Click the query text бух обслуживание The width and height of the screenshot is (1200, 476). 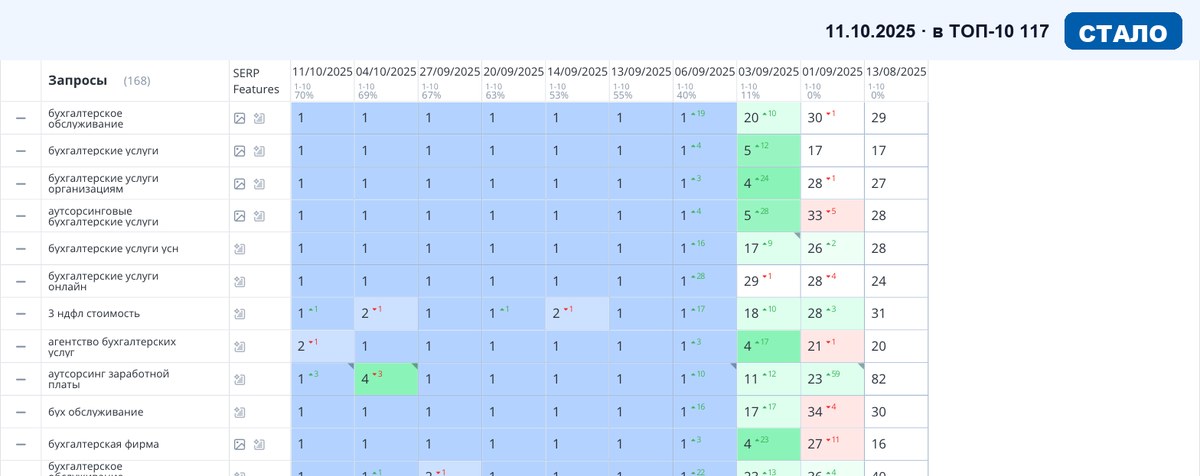pyautogui.click(x=95, y=412)
